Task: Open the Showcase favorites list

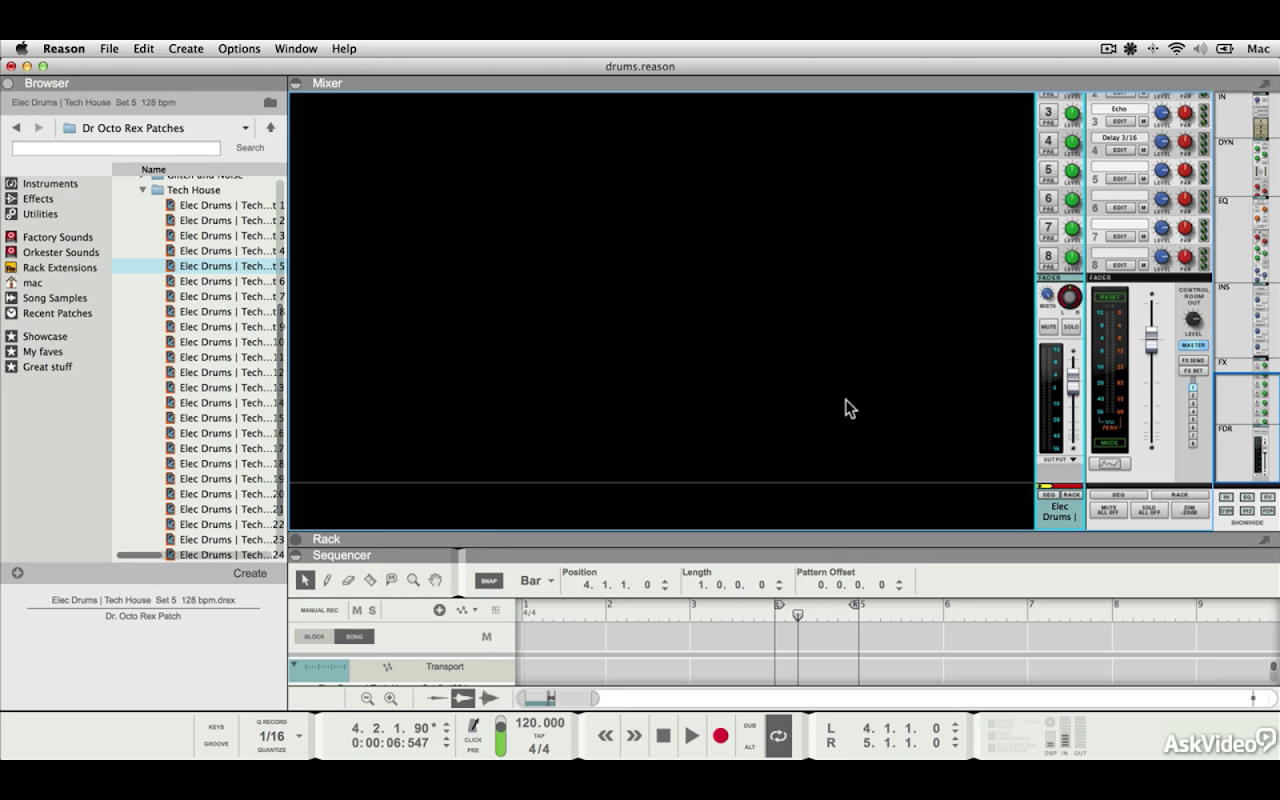Action: 45,337
